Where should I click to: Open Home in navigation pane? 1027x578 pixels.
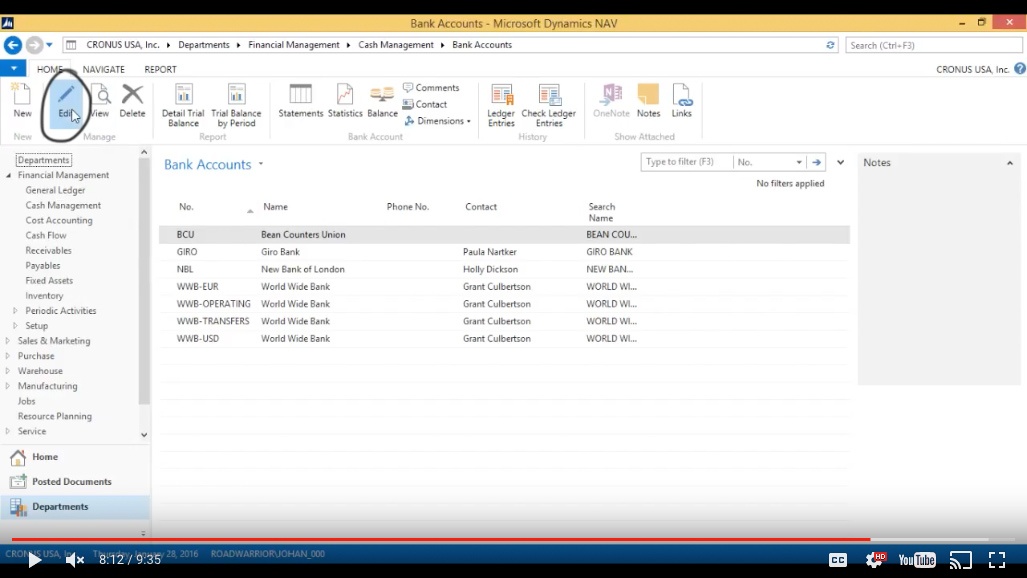(75, 457)
